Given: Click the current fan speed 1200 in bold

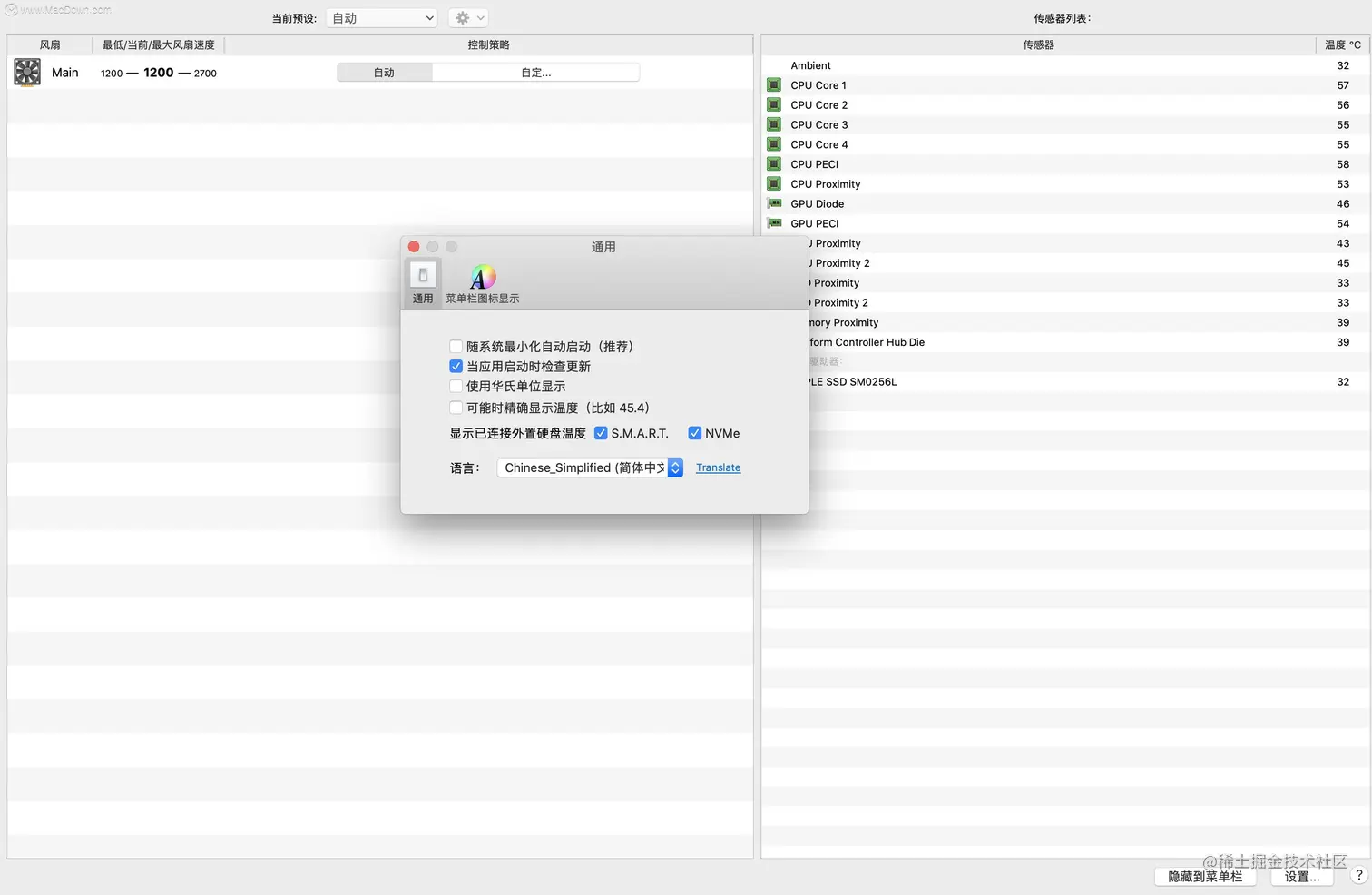Looking at the screenshot, I should pos(159,73).
